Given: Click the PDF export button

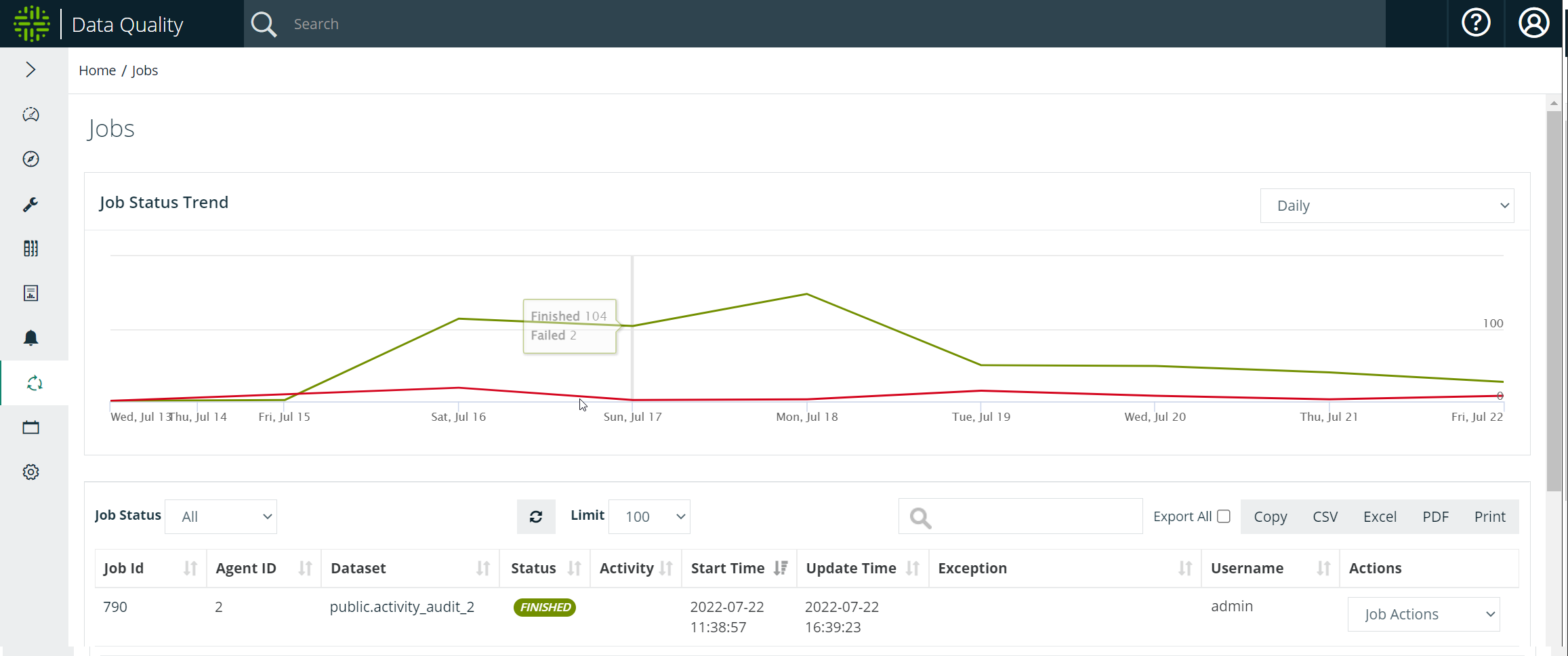Looking at the screenshot, I should (1435, 517).
